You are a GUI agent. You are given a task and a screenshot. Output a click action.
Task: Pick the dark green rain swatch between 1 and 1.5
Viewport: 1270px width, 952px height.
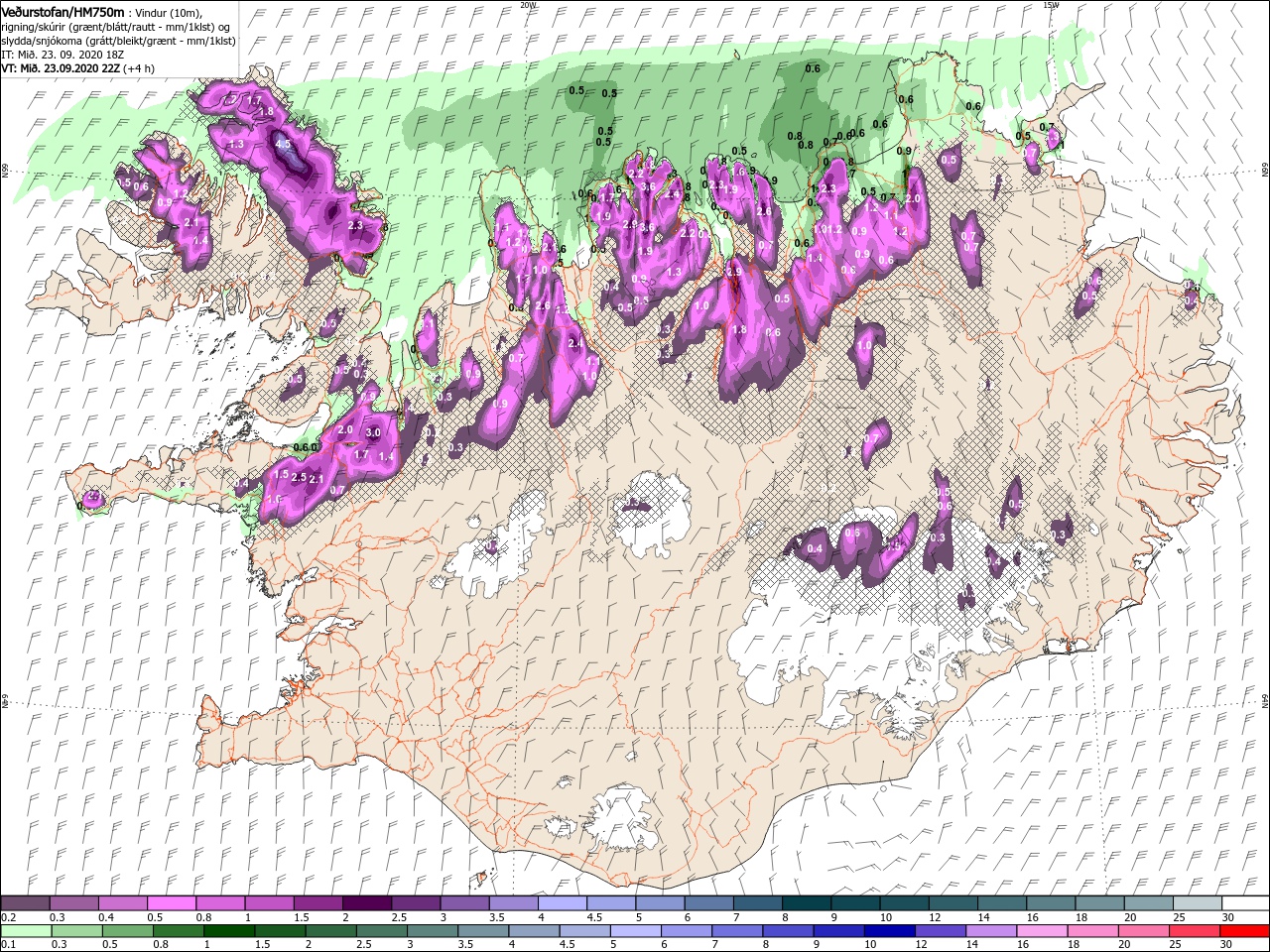[228, 931]
